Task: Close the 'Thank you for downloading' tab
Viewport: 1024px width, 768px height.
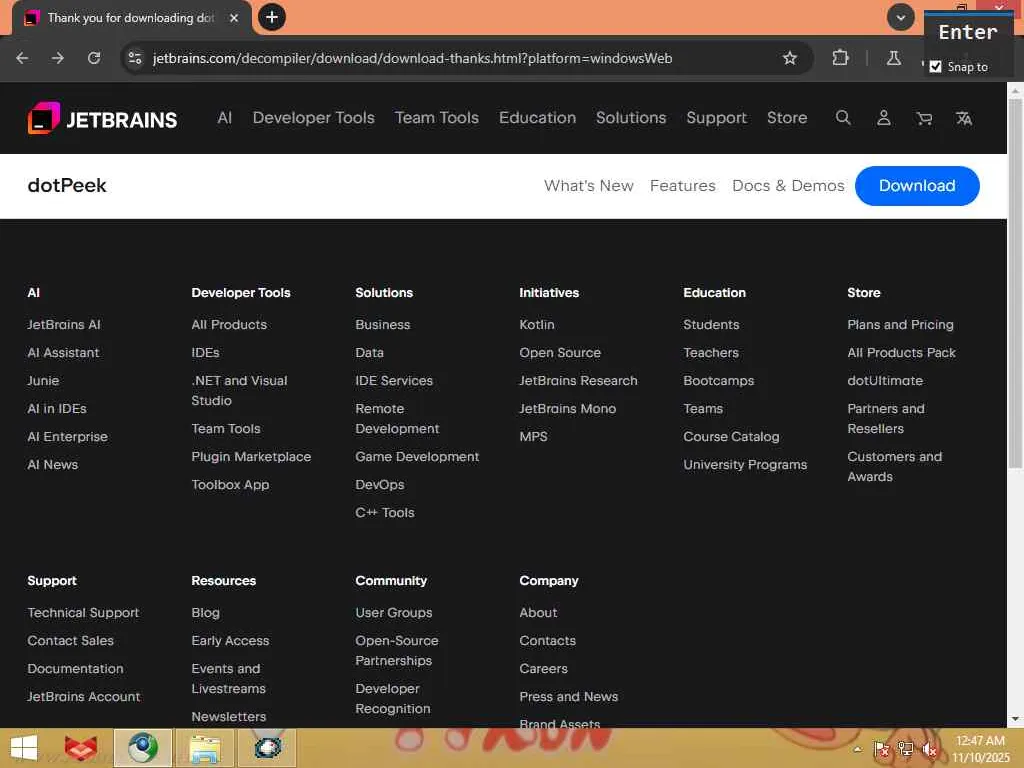Action: 234,18
